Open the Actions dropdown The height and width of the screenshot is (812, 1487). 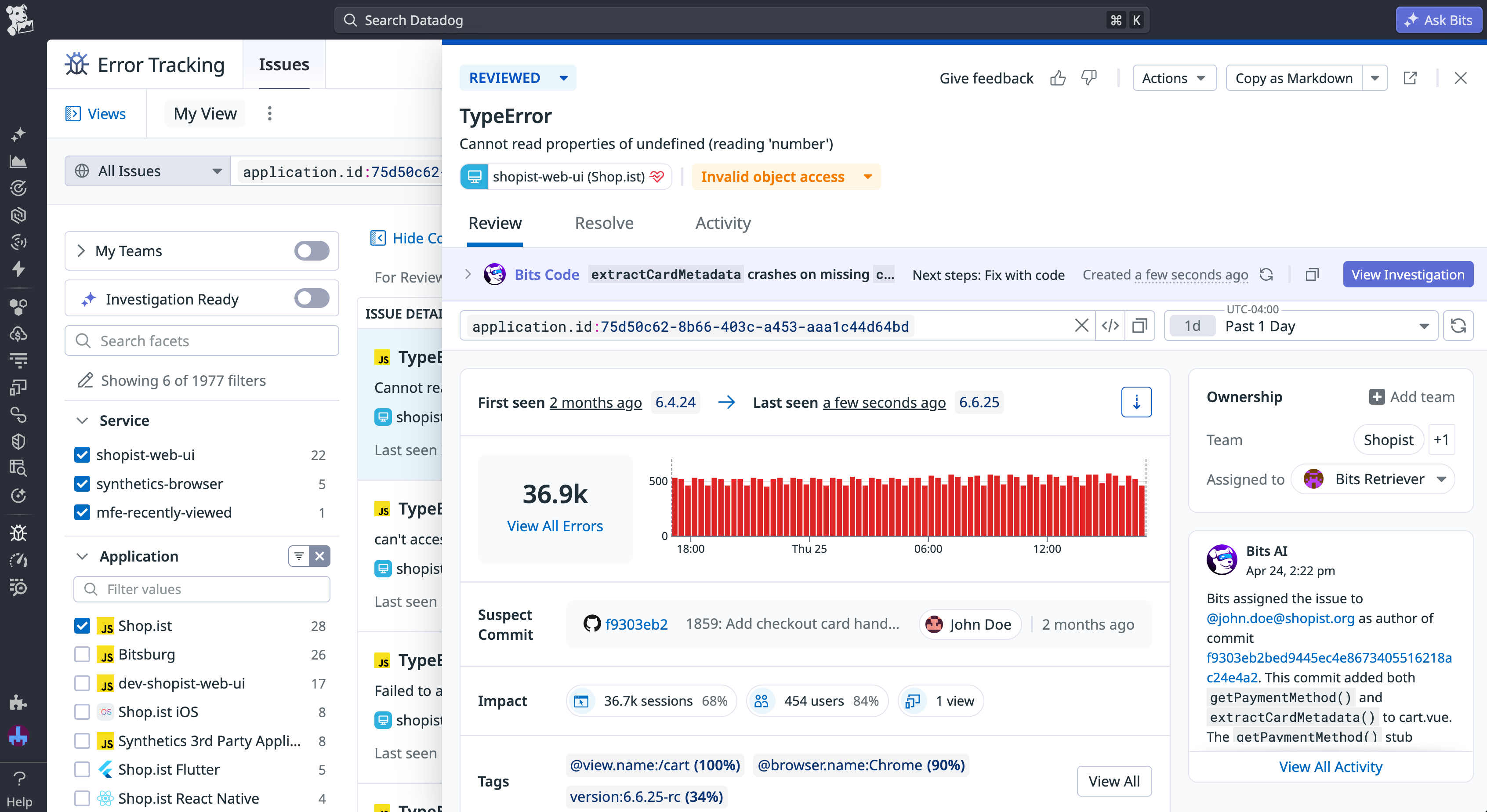(1174, 78)
